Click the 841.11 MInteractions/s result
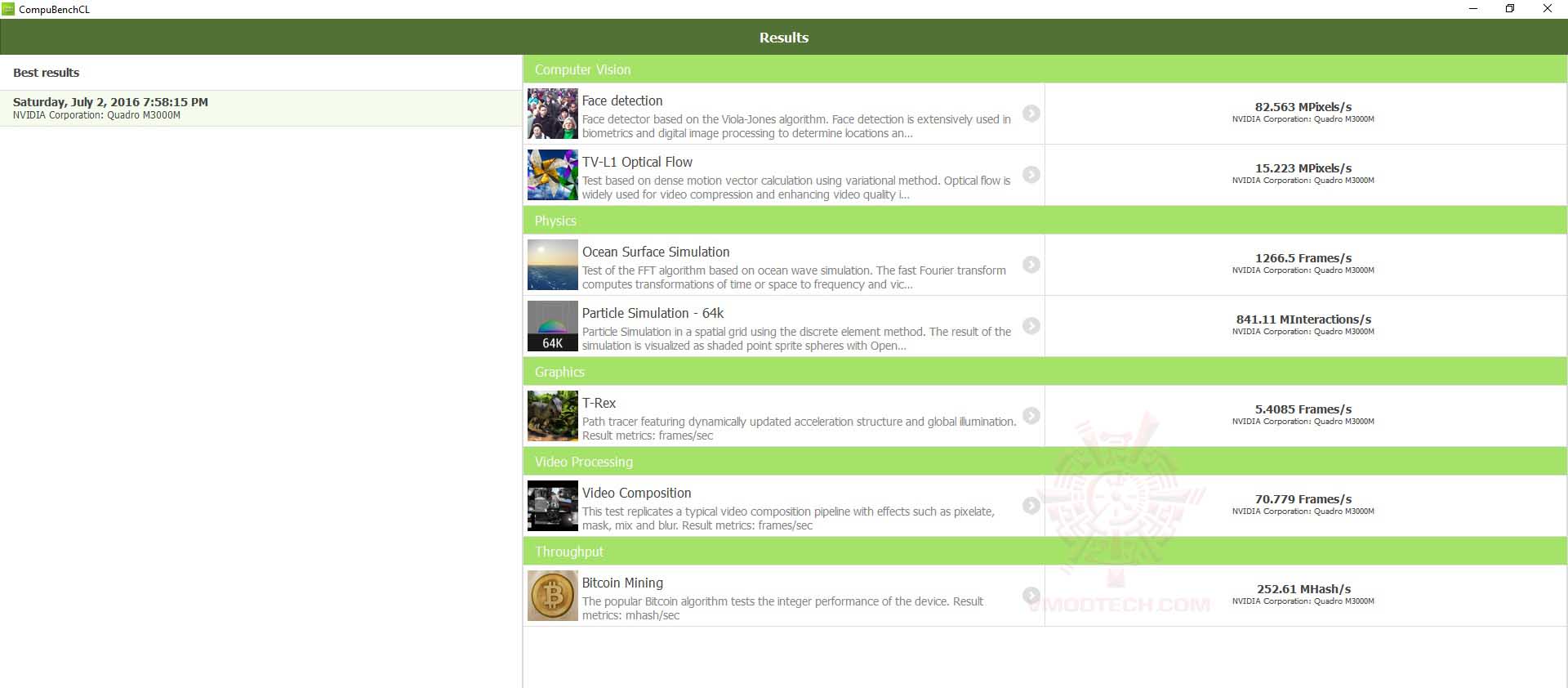The image size is (1568, 688). coord(1303,319)
